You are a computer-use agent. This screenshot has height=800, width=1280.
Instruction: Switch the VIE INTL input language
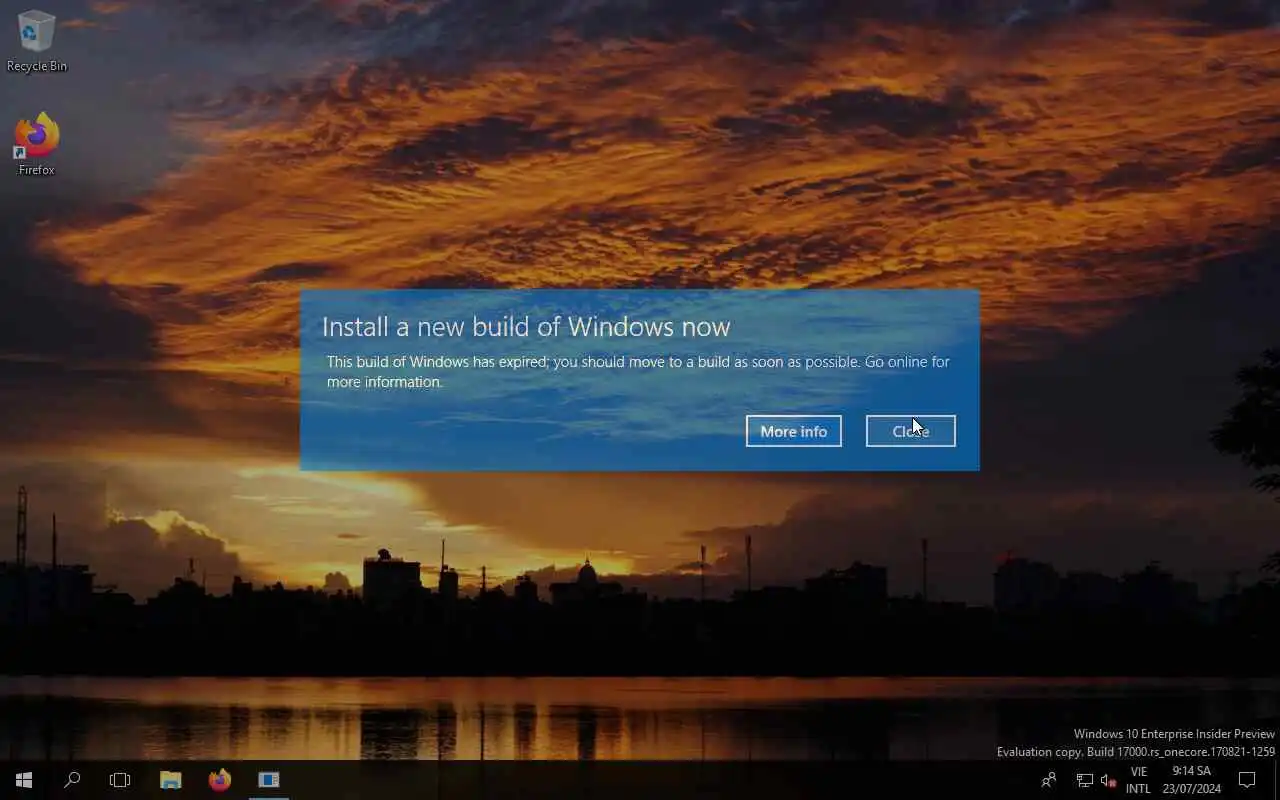[x=1138, y=780]
